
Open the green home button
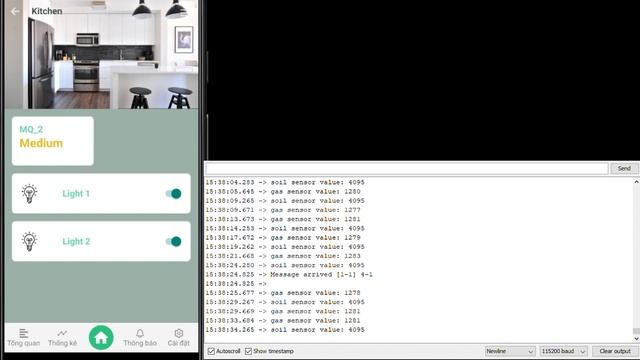pos(101,338)
